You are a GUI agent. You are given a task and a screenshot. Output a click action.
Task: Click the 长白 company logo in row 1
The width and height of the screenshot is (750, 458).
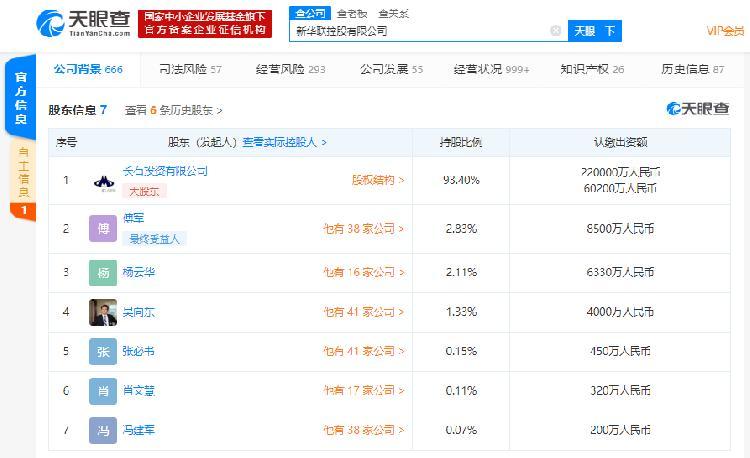[104, 182]
